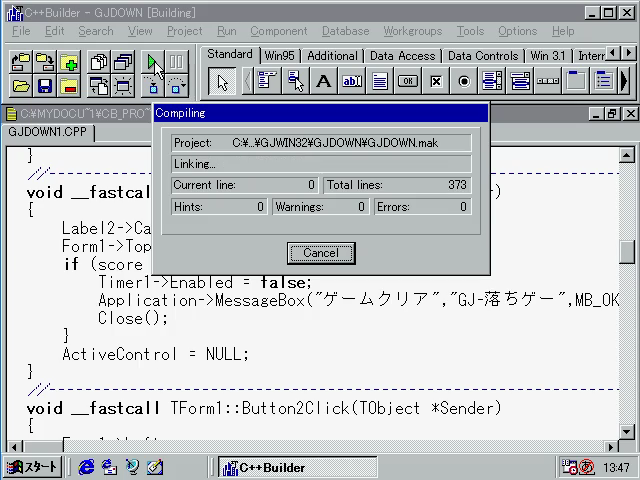
Task: Click the Pause speedbar icon
Action: (176, 62)
